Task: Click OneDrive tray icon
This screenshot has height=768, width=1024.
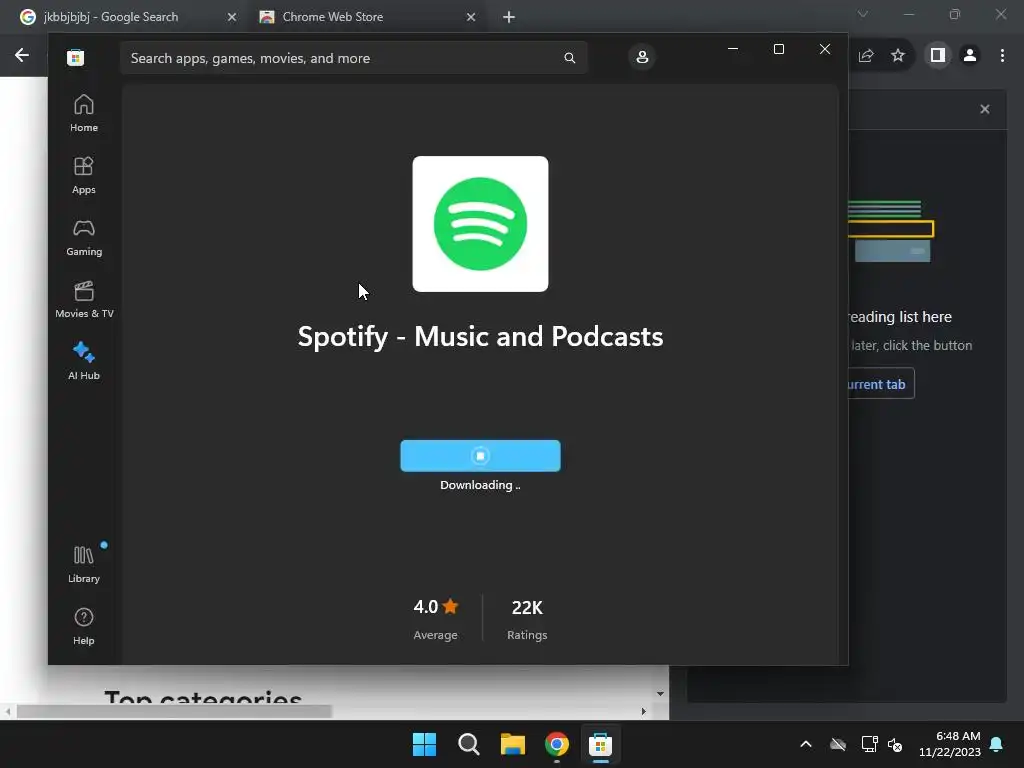Action: [838, 744]
